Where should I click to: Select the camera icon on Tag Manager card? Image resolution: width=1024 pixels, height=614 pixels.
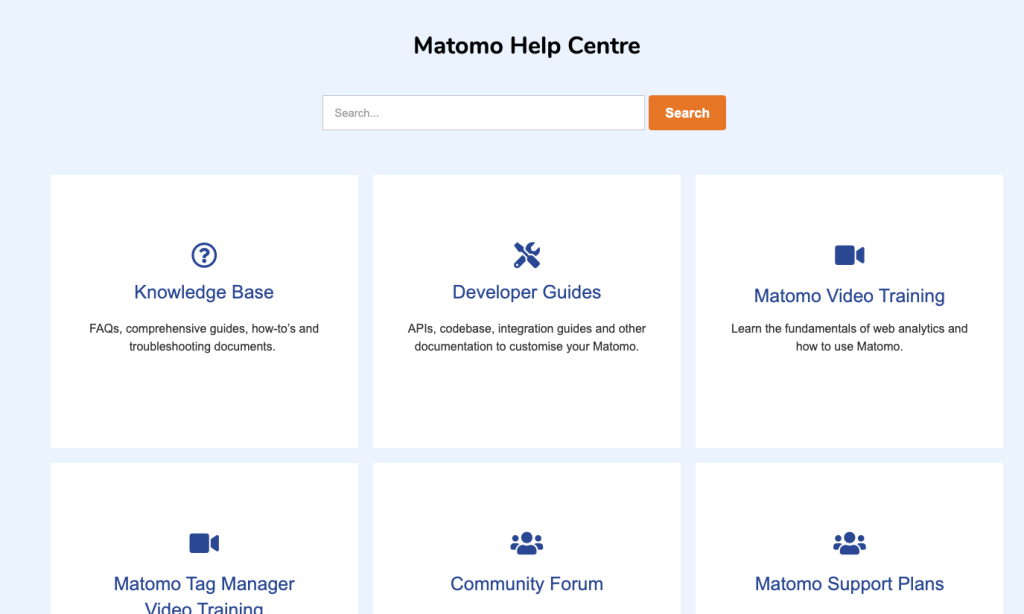(204, 543)
